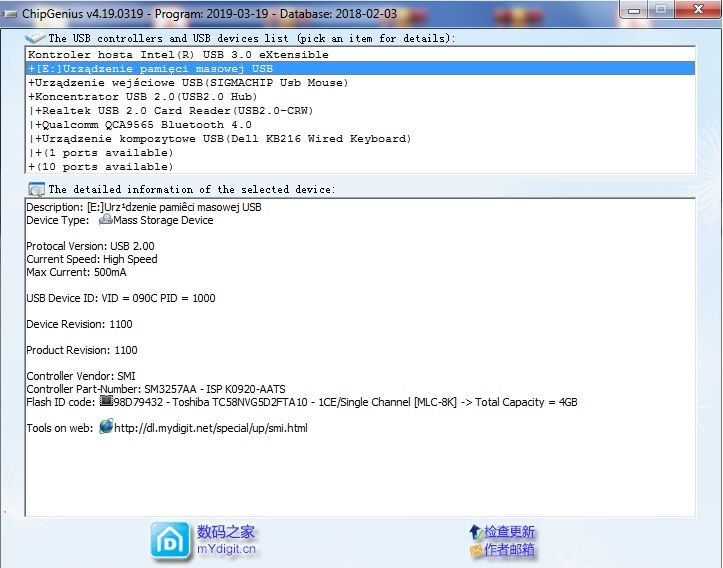Click the author mailbox envelope icon

(x=475, y=550)
